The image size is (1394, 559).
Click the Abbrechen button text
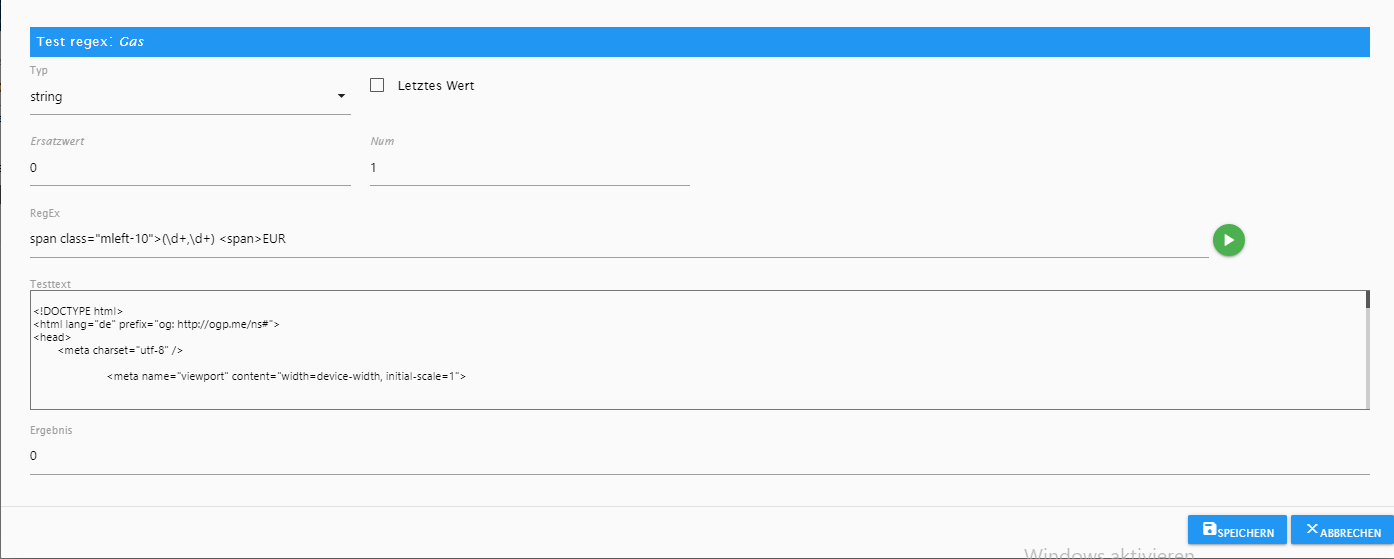point(1350,533)
